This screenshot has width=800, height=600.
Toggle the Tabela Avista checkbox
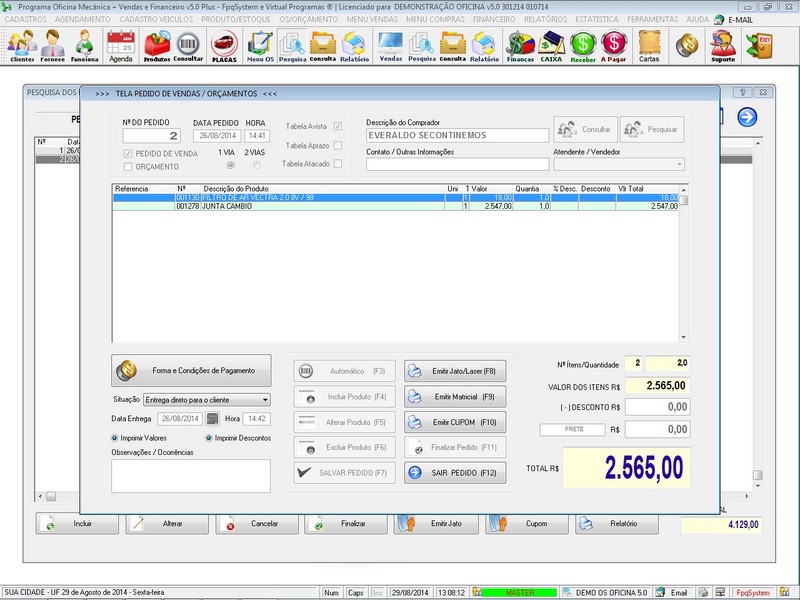coord(338,126)
